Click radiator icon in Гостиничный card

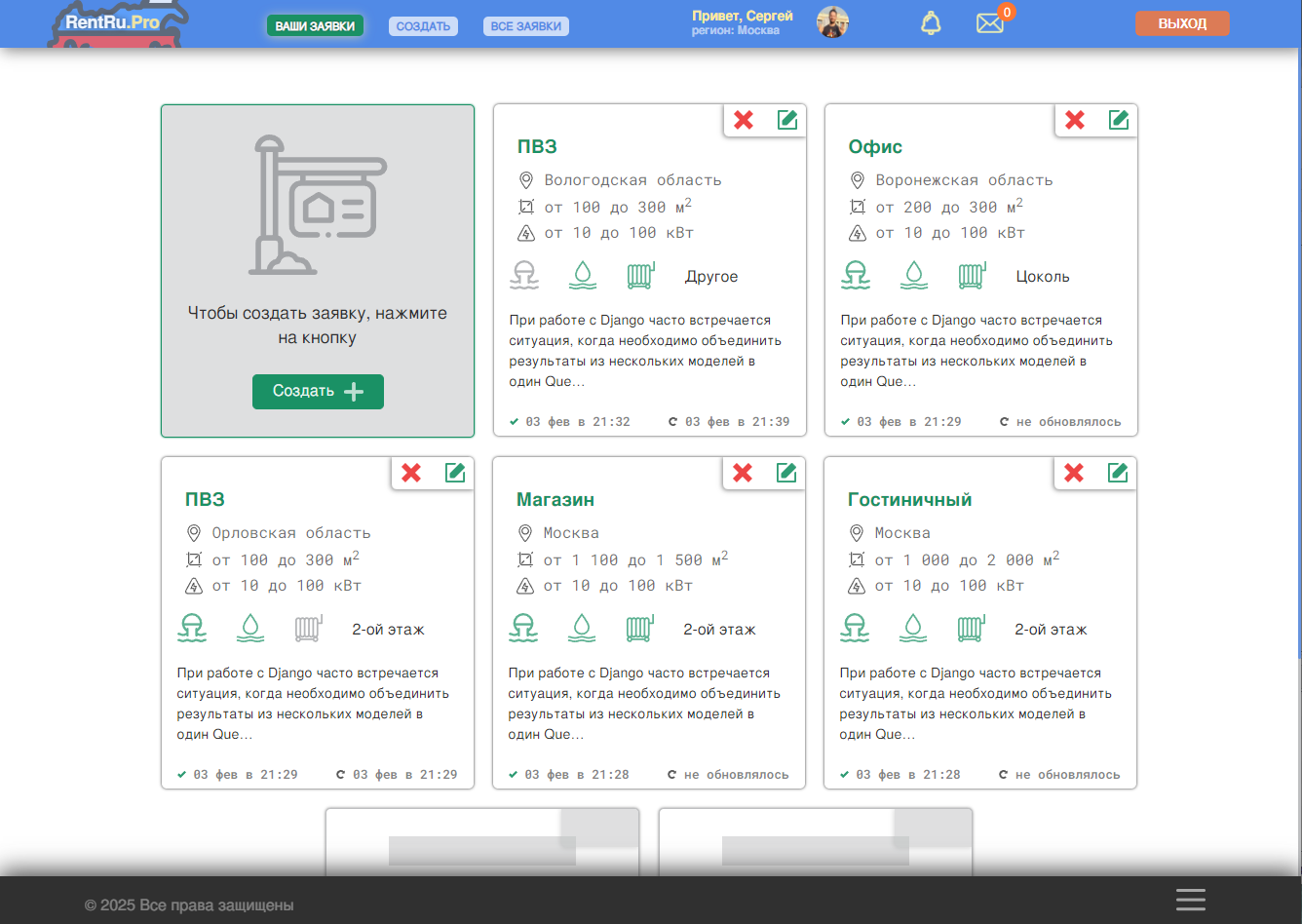(x=971, y=629)
